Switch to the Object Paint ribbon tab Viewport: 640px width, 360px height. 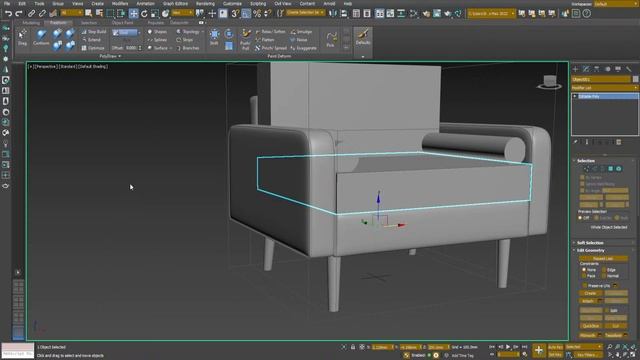click(x=122, y=23)
